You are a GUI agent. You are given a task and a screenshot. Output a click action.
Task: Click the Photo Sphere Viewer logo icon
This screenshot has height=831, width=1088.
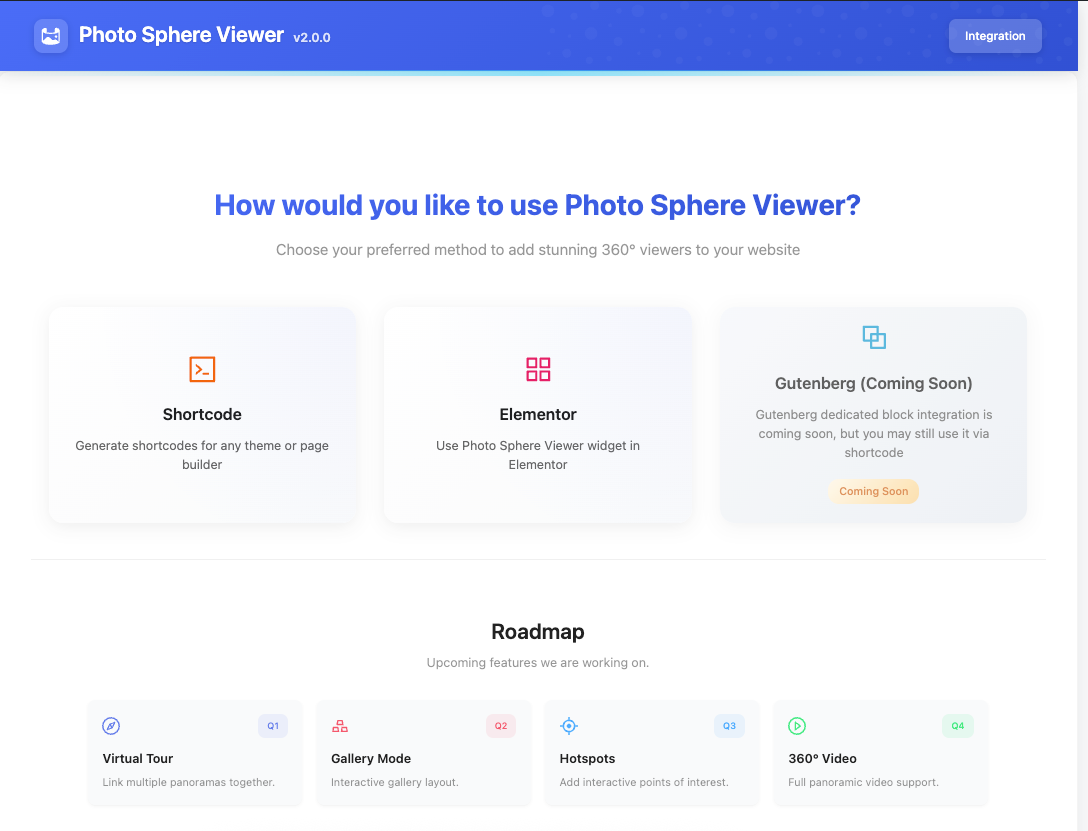[51, 36]
